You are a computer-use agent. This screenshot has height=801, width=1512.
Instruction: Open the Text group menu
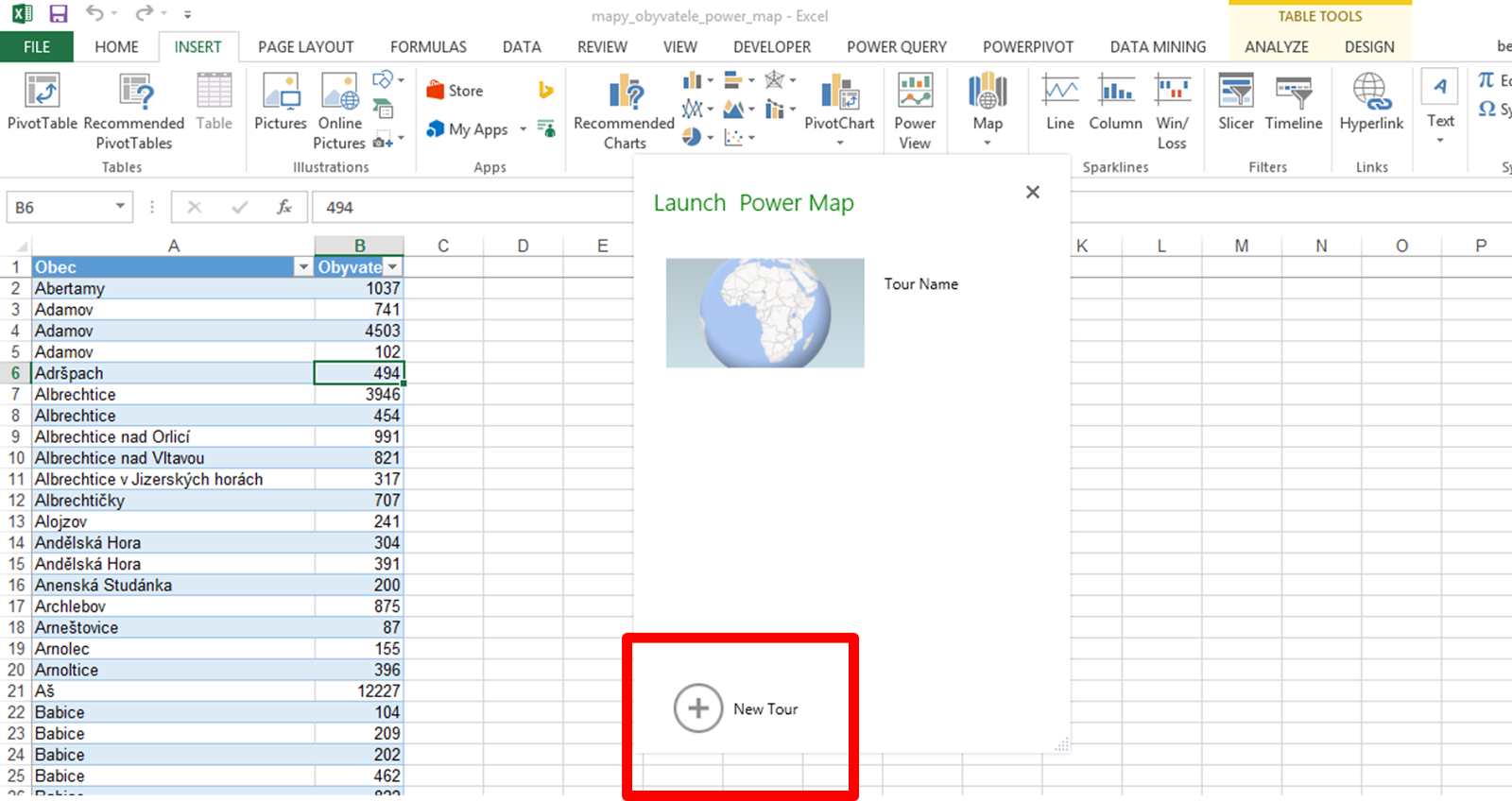tap(1440, 107)
